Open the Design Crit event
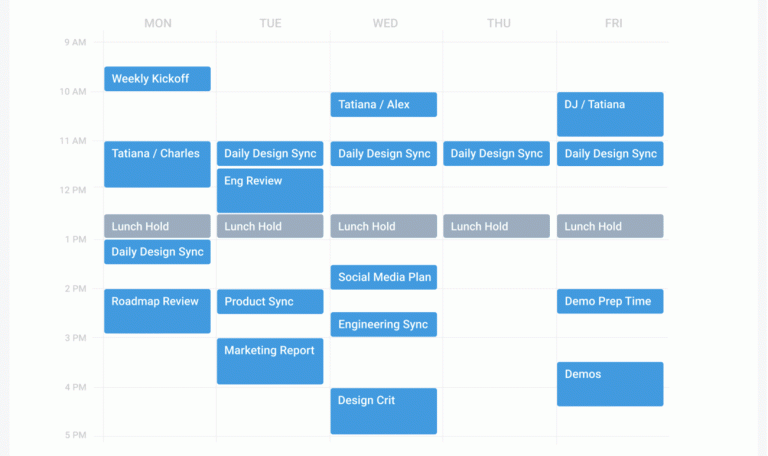The height and width of the screenshot is (456, 768). click(384, 411)
